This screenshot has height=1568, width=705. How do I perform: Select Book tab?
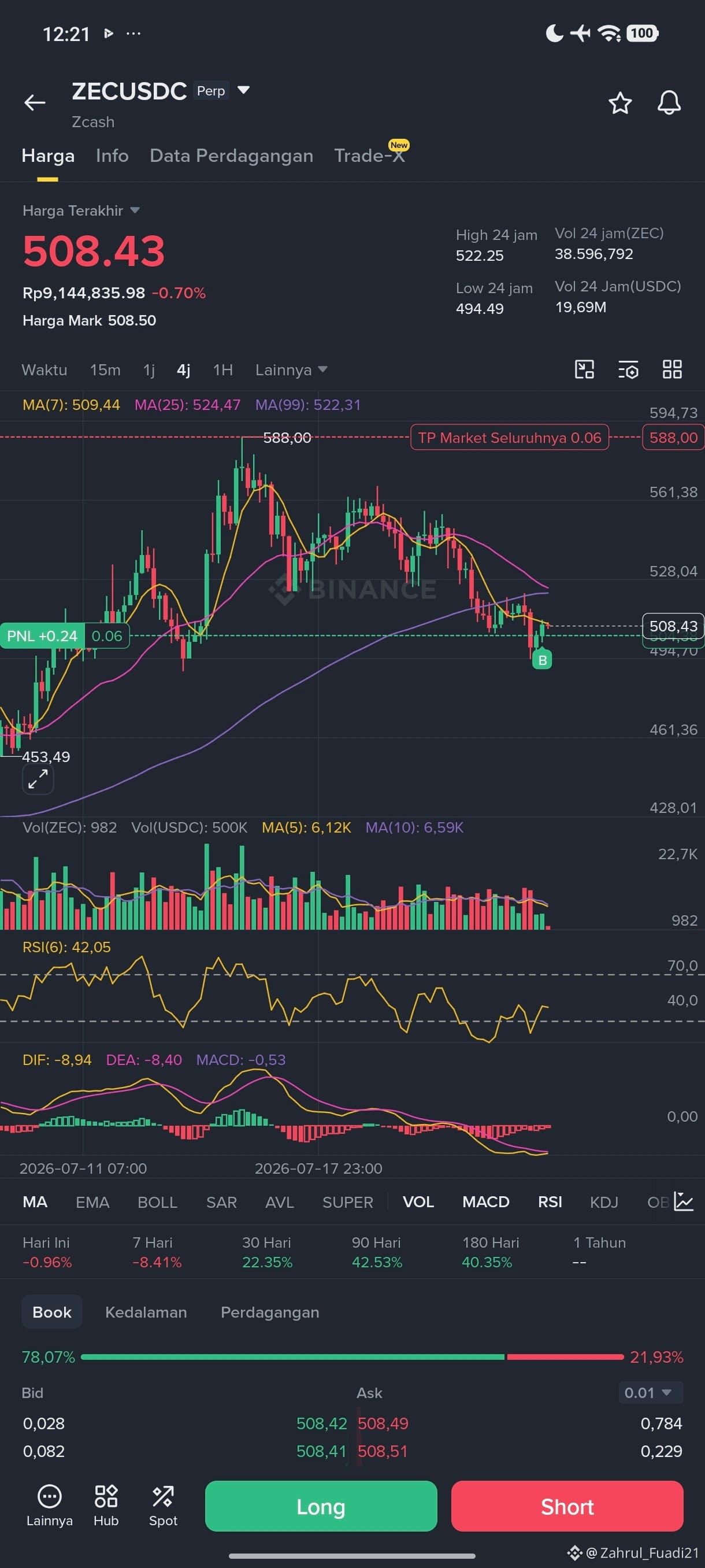tap(51, 1312)
